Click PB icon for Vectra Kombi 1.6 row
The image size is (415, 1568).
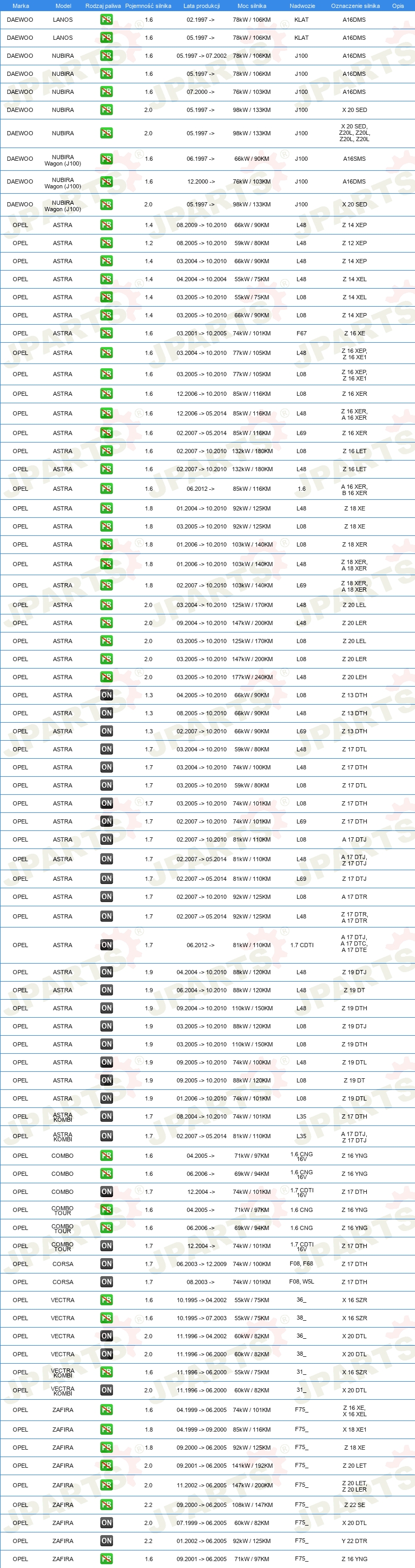107,1372
